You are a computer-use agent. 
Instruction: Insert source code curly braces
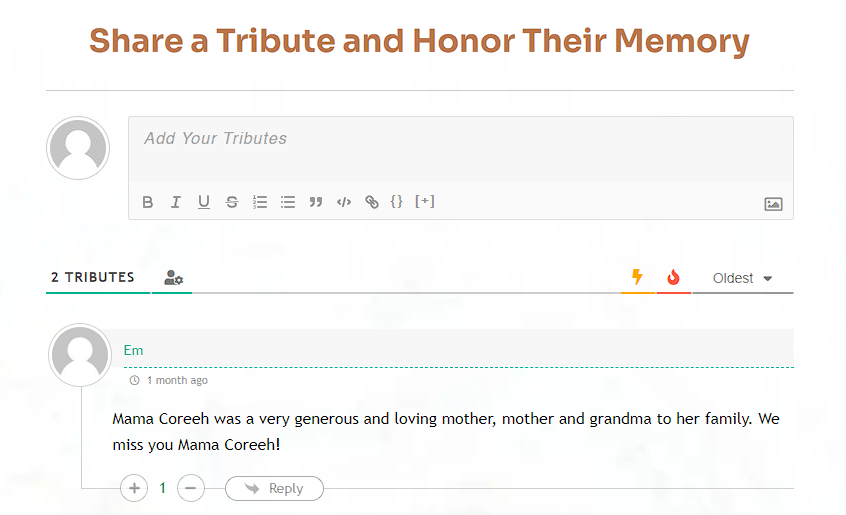pos(397,202)
